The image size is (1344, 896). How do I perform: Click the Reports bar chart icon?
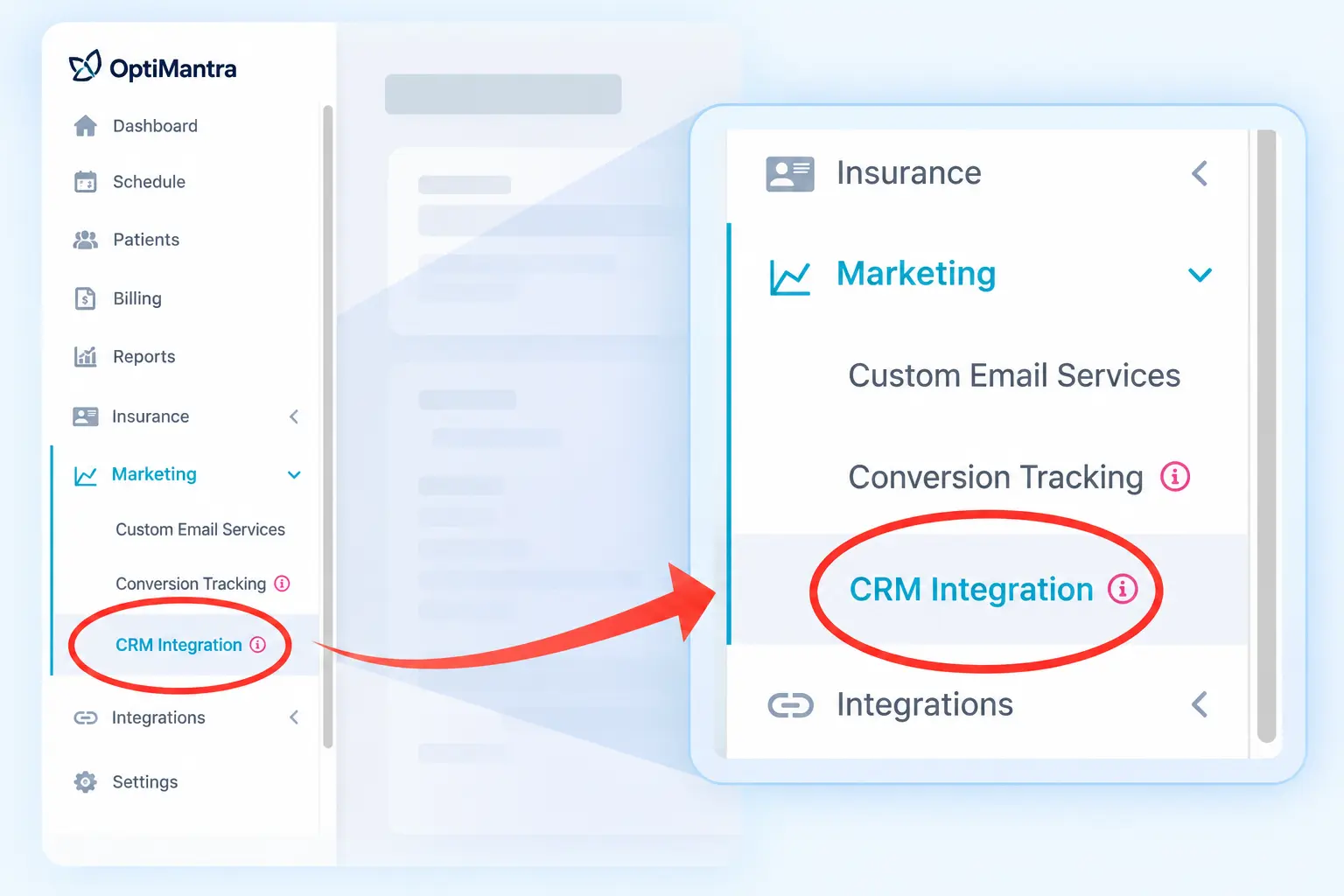pos(86,356)
